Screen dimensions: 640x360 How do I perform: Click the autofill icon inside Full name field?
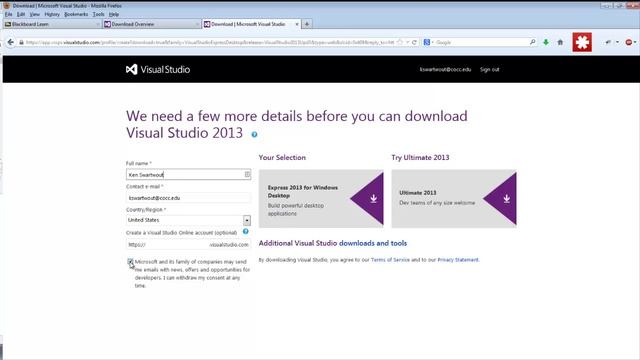(x=247, y=175)
